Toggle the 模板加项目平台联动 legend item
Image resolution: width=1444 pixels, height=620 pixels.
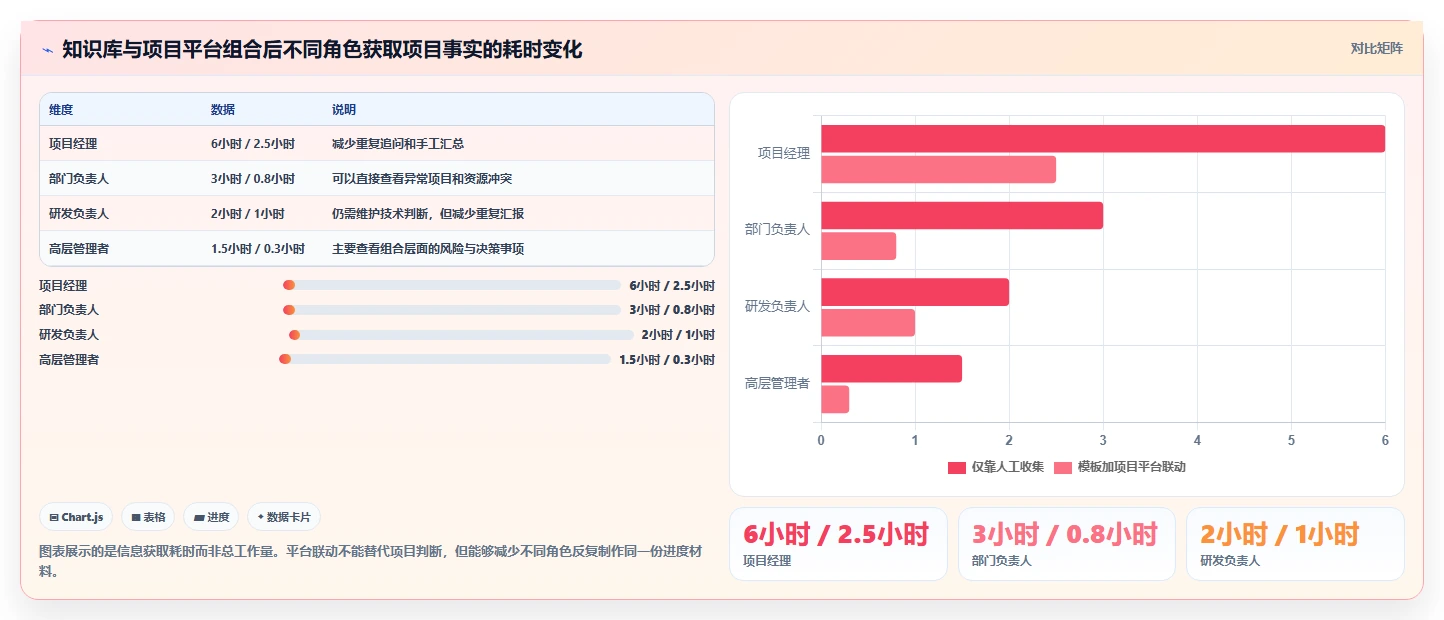tap(1119, 467)
